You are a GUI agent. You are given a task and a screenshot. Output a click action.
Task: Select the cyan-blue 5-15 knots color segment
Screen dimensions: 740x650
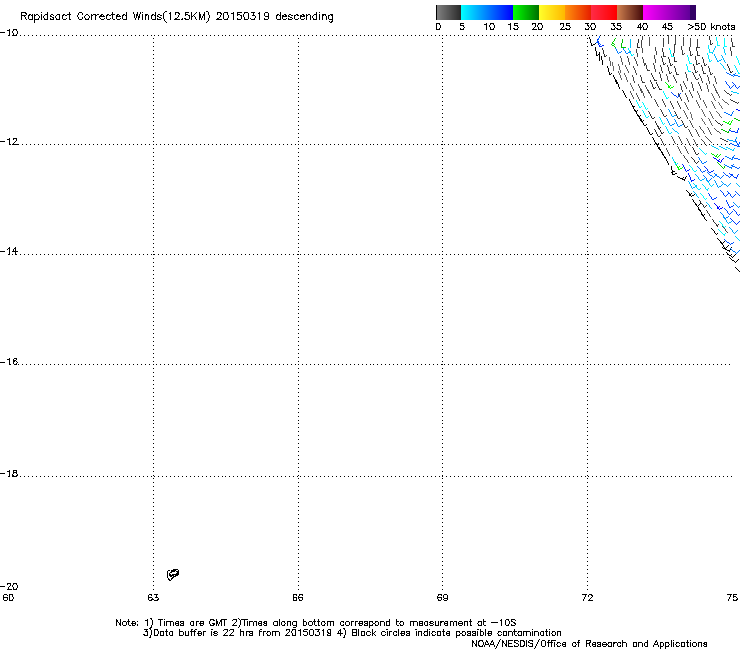coord(487,12)
